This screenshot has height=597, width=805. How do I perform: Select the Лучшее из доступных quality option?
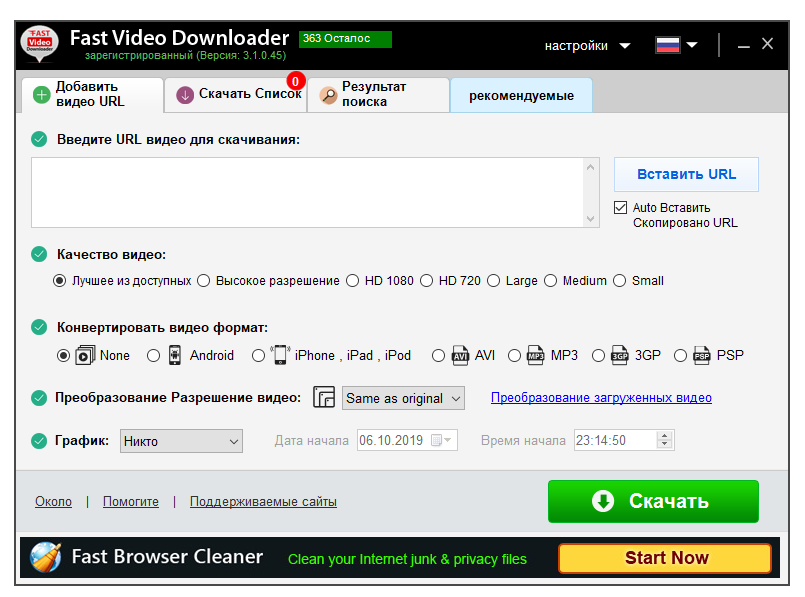point(60,281)
